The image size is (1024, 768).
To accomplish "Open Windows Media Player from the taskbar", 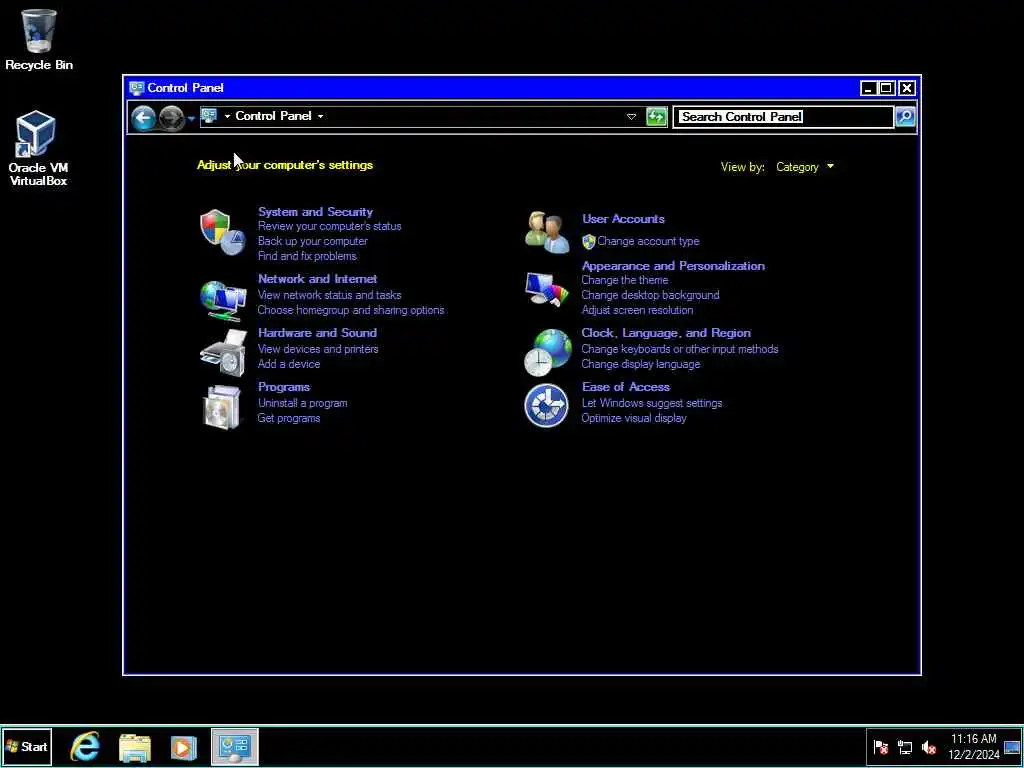I will pos(184,748).
